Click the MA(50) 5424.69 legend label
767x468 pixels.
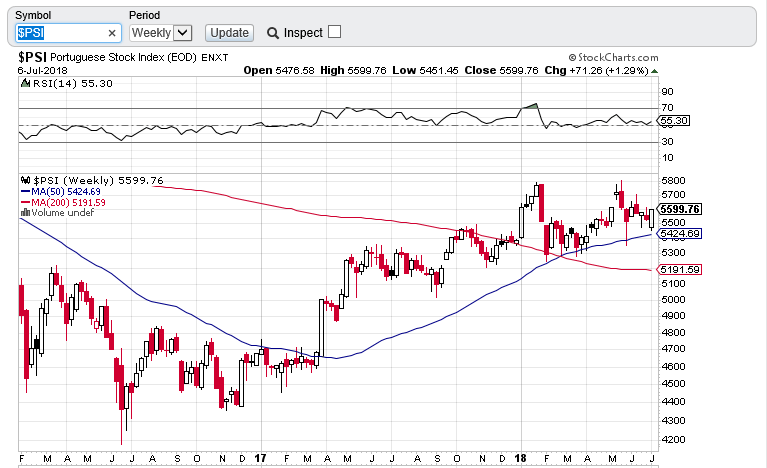click(66, 192)
